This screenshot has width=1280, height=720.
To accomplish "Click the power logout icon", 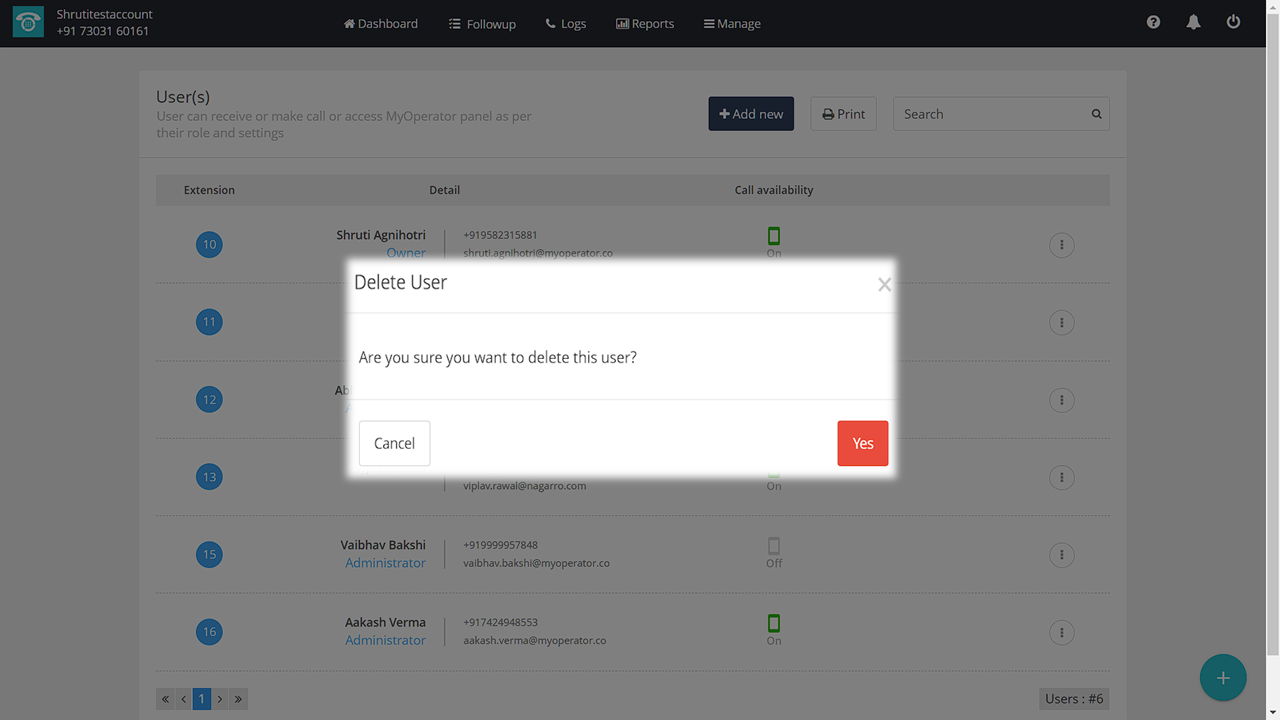I will tap(1233, 22).
